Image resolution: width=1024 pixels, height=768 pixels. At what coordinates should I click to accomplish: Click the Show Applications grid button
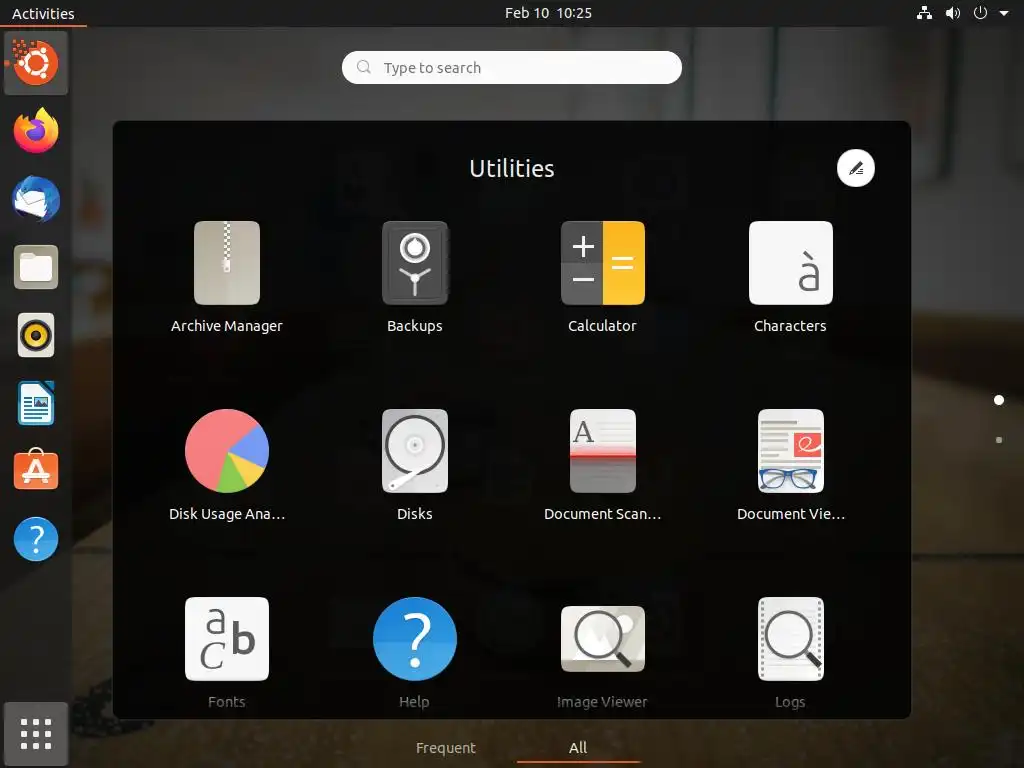(x=36, y=734)
